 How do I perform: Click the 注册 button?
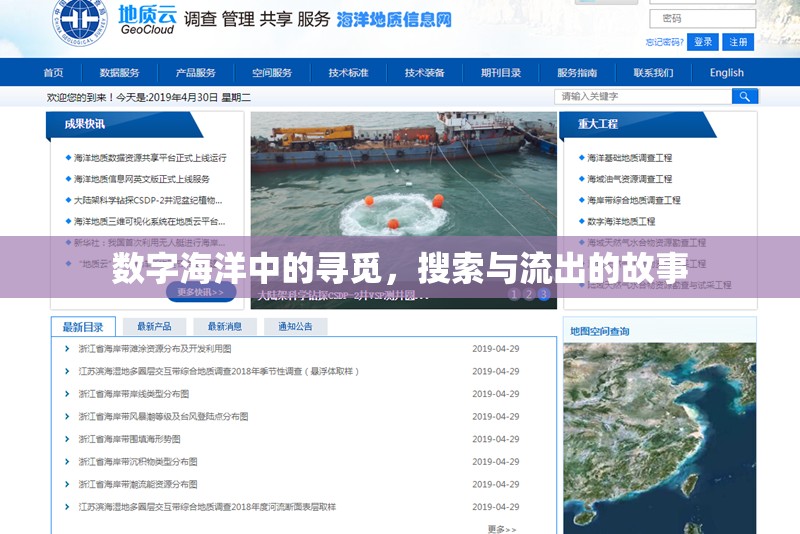pos(738,42)
